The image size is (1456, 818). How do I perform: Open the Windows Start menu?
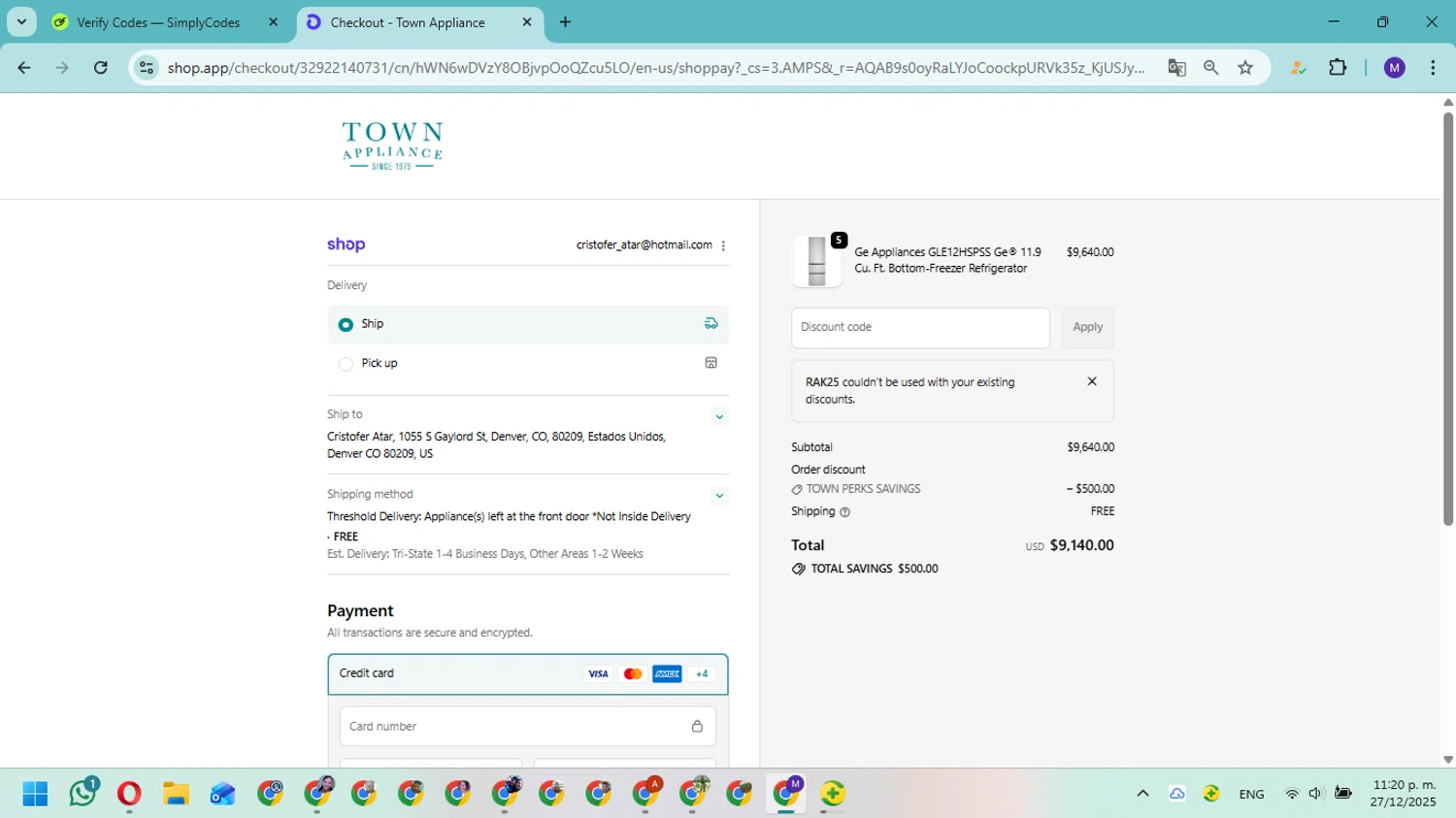click(x=35, y=794)
